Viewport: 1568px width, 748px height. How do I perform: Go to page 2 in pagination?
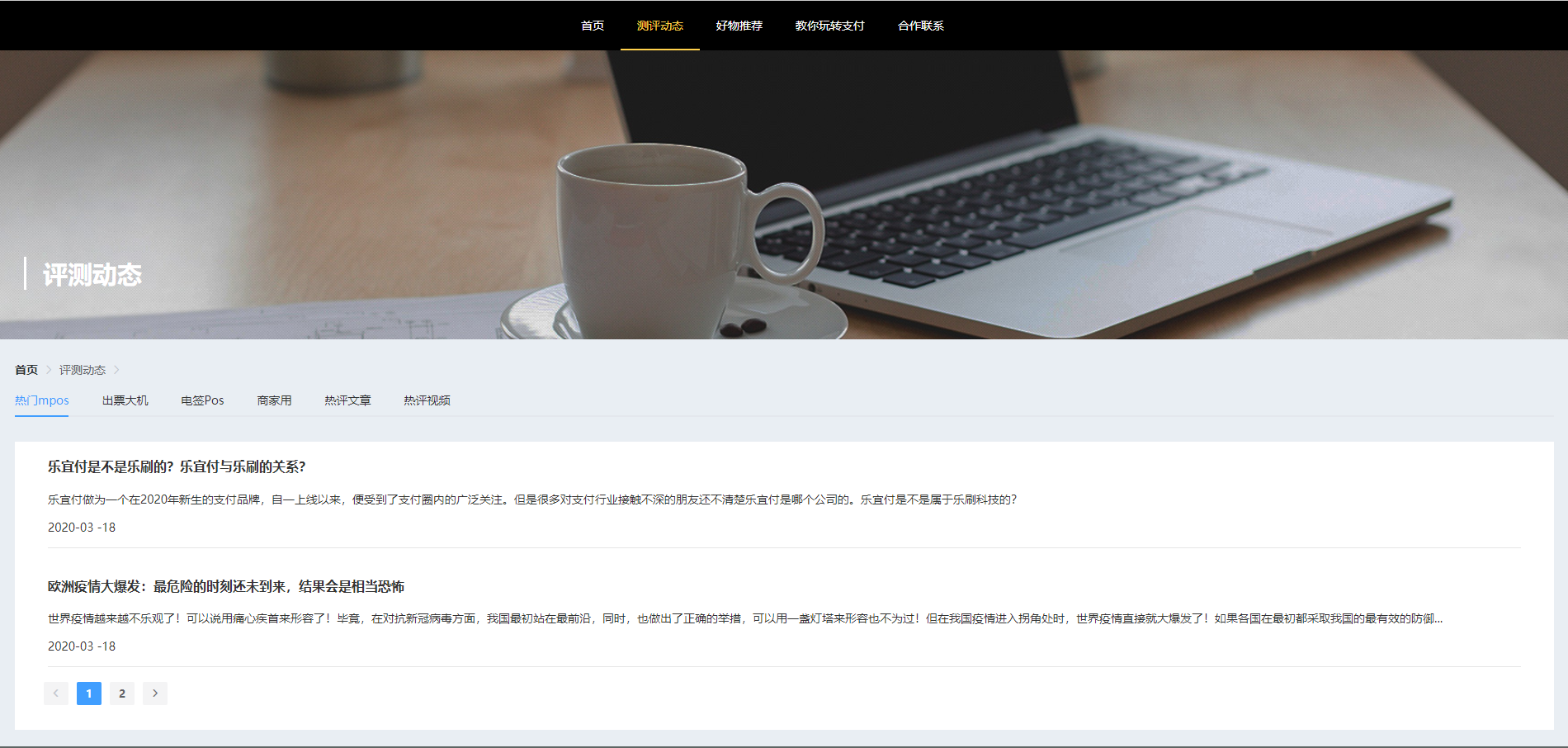[121, 694]
